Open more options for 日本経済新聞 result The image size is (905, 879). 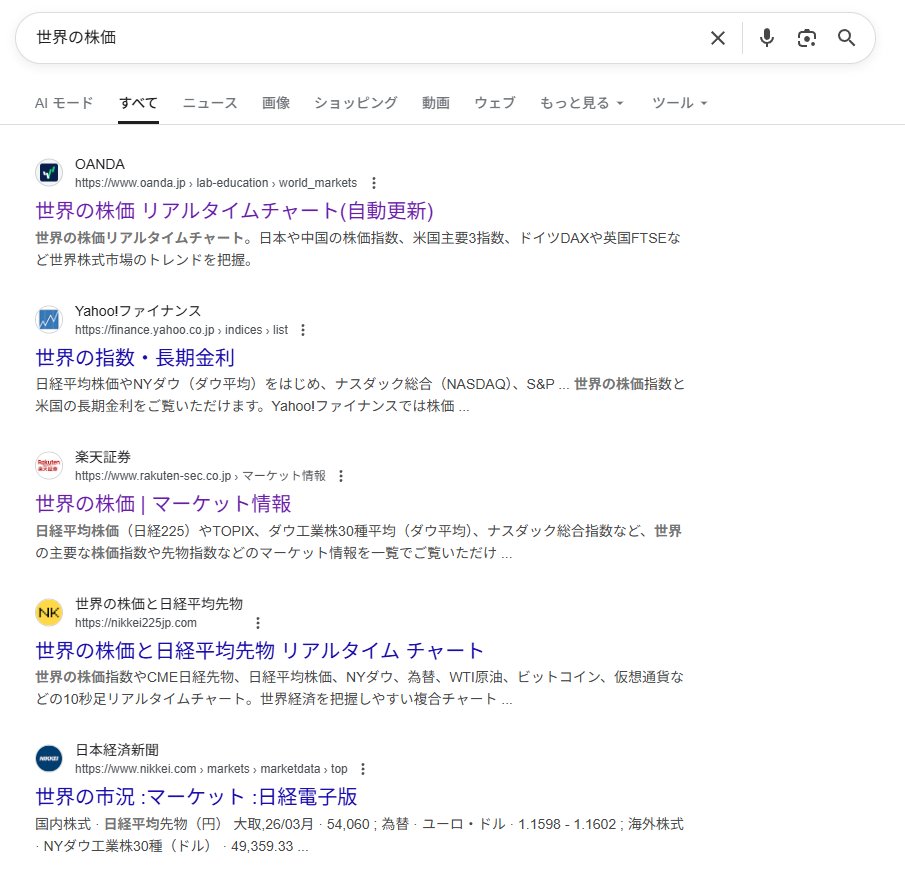click(363, 769)
